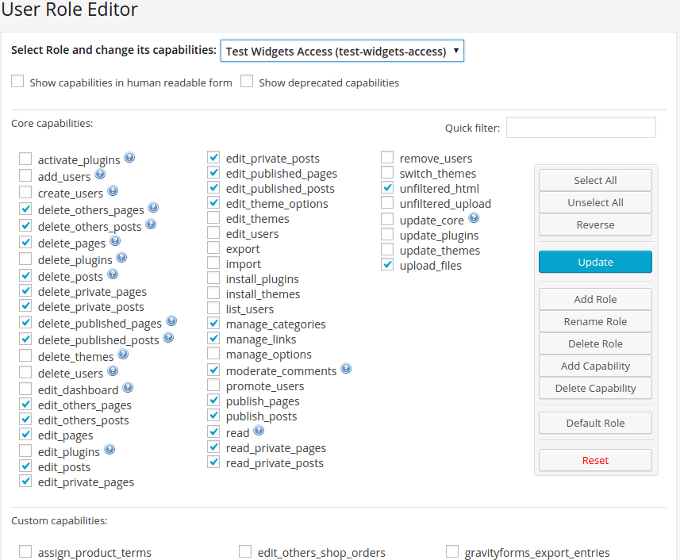This screenshot has height=560, width=680.
Task: Uncheck edit_theme_options capability
Action: 213,202
